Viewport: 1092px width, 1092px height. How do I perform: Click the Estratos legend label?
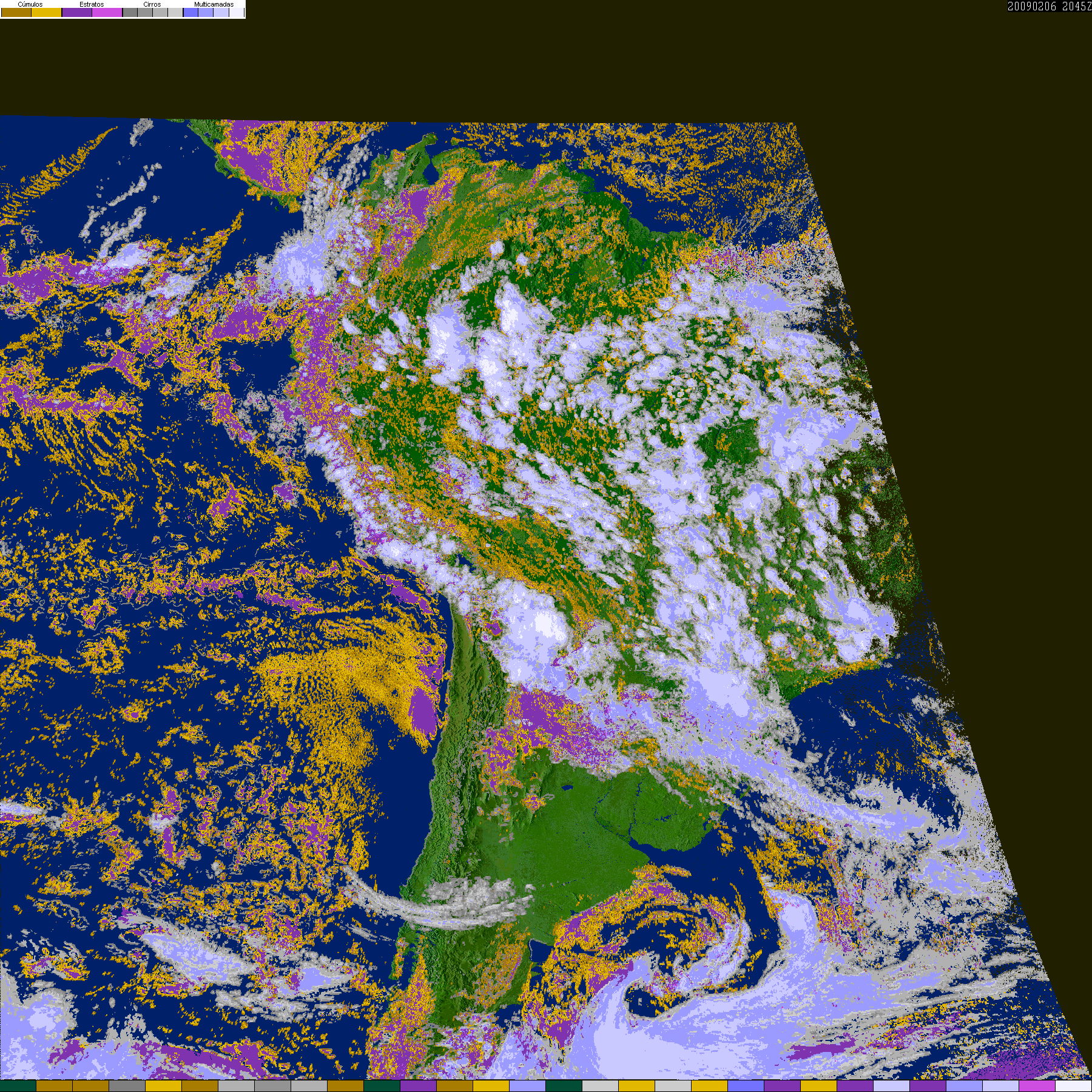pos(92,4)
